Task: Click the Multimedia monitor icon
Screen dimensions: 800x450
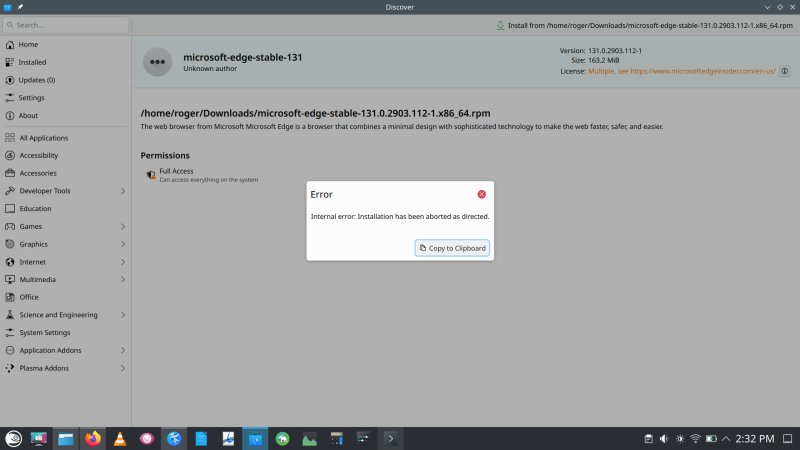Action: click(10, 279)
